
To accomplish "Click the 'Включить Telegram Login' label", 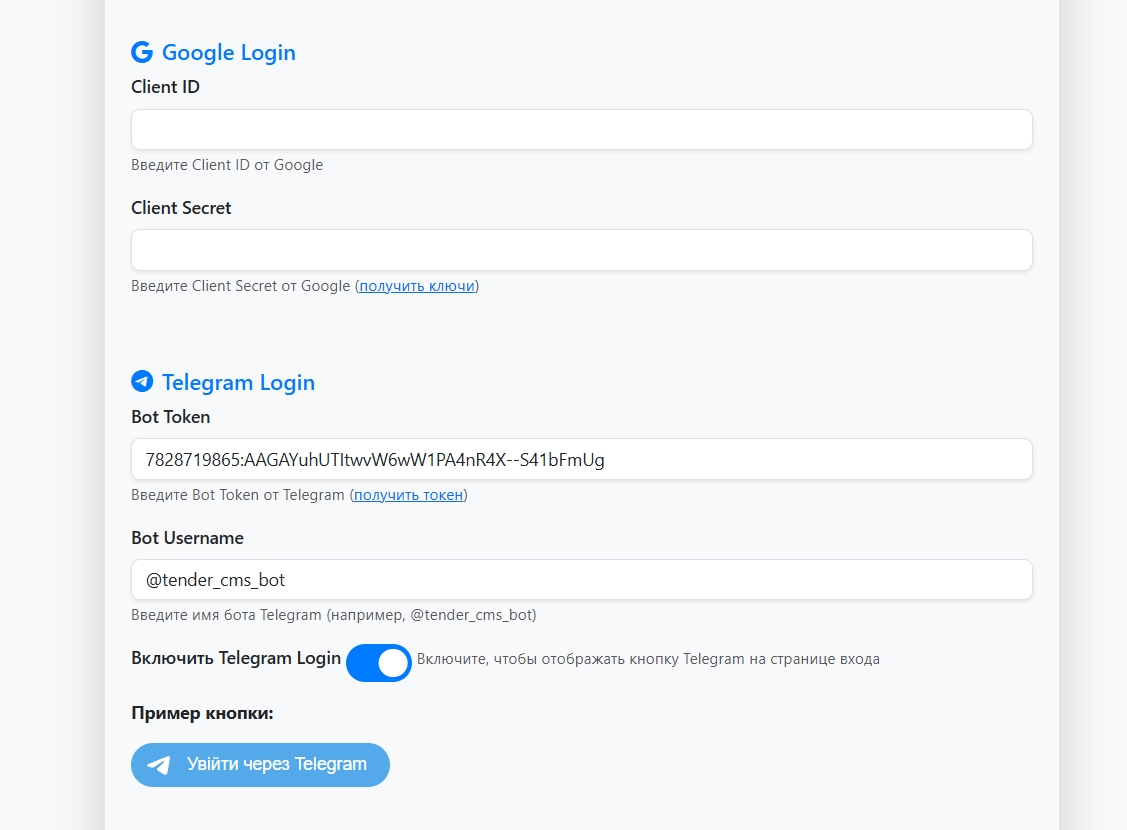I will click(x=236, y=658).
